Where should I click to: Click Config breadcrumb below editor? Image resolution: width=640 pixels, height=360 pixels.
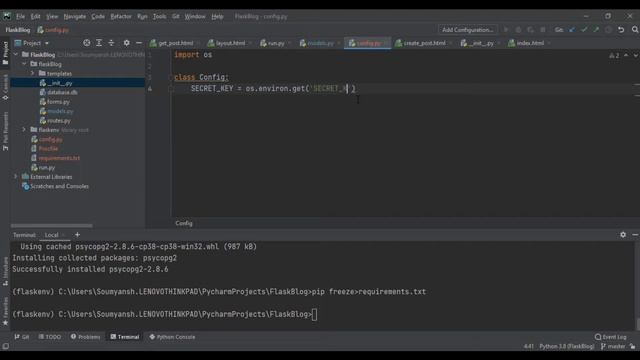[184, 223]
